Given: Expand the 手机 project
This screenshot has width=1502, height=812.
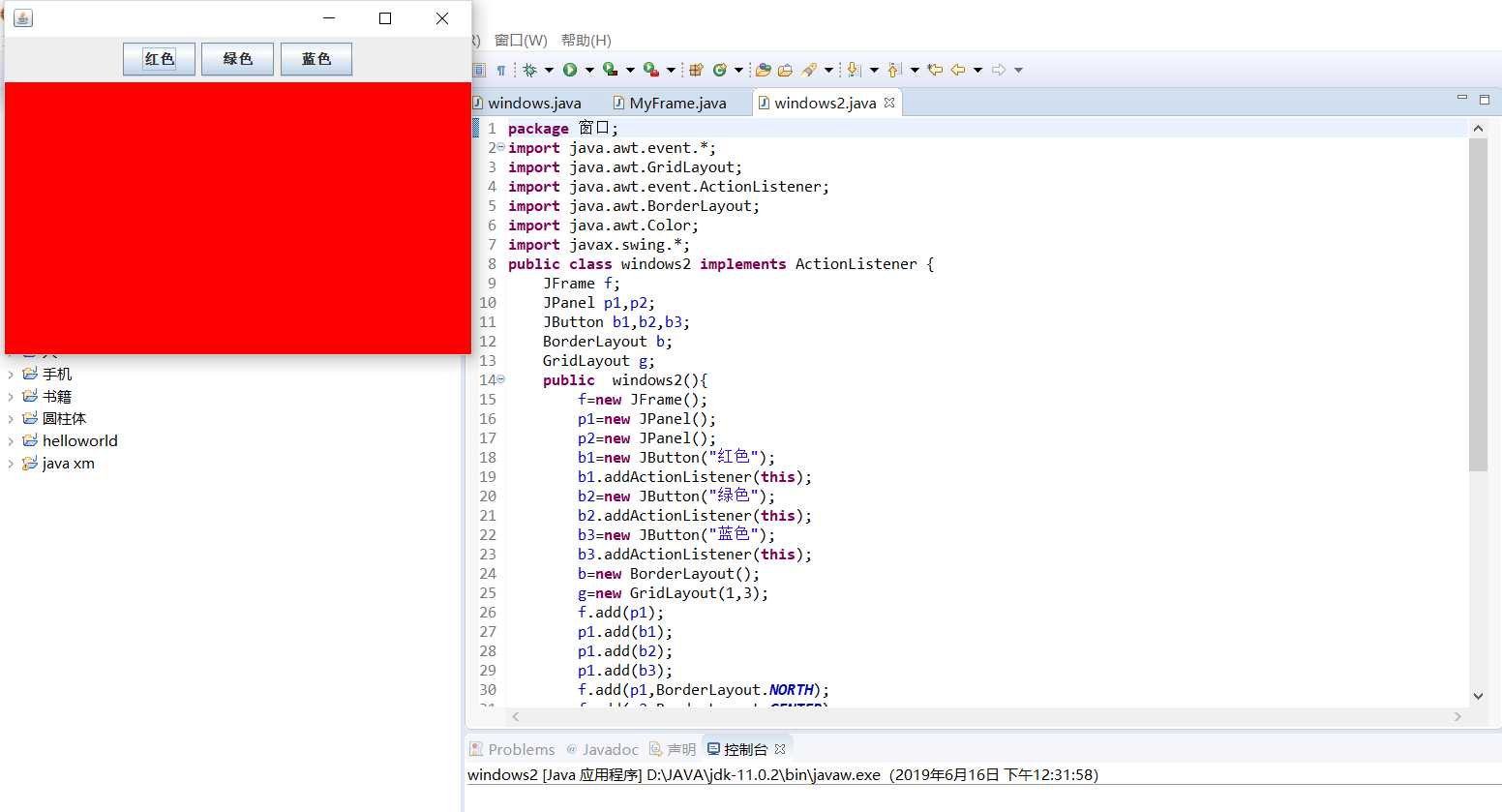Looking at the screenshot, I should [x=11, y=375].
